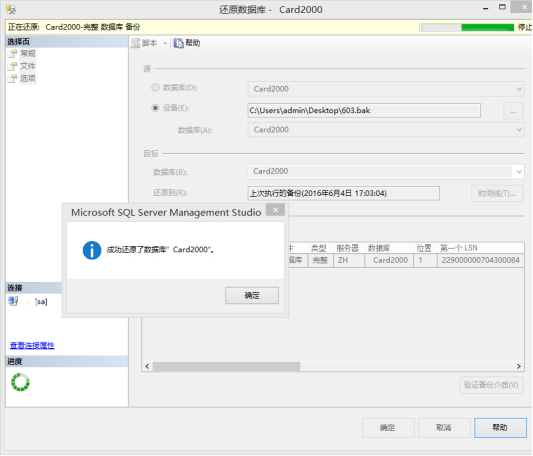Confirm the success message with 确定
533x456 pixels.
[x=252, y=295]
